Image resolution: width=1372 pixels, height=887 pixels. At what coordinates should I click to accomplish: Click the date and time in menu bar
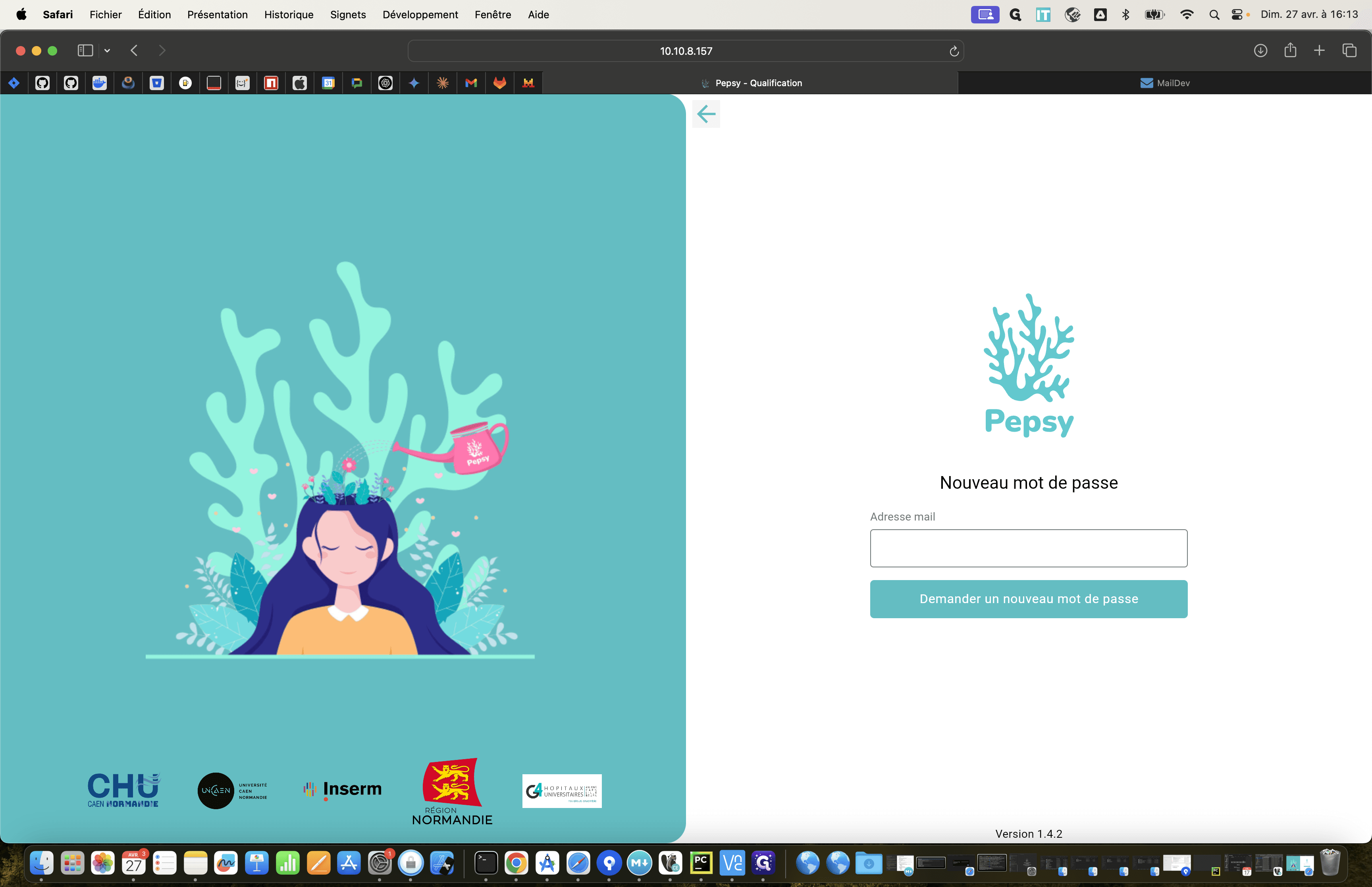coord(1308,14)
